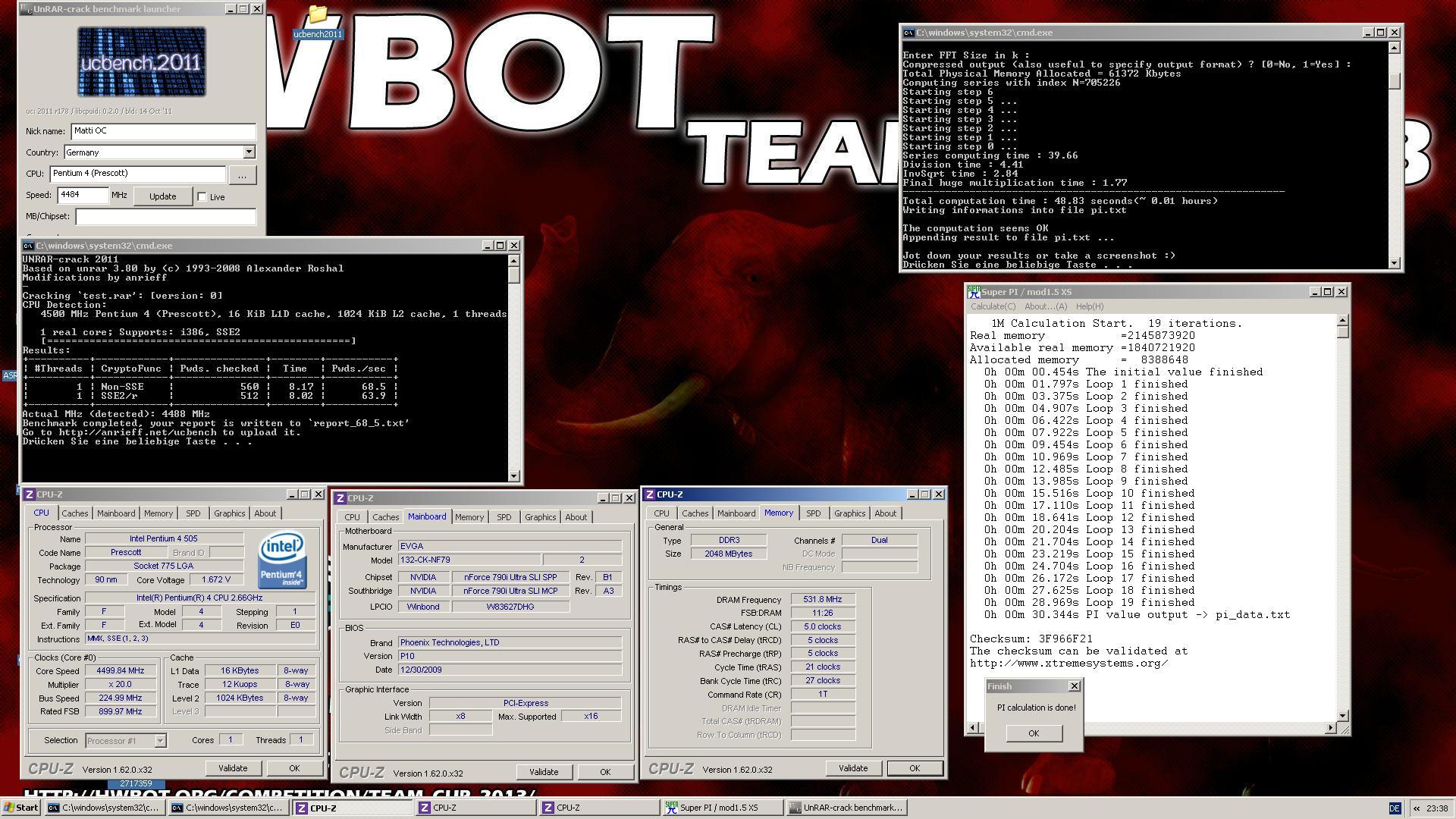Click Validate in CPU-Z CPU window
The height and width of the screenshot is (819, 1456).
(x=233, y=768)
